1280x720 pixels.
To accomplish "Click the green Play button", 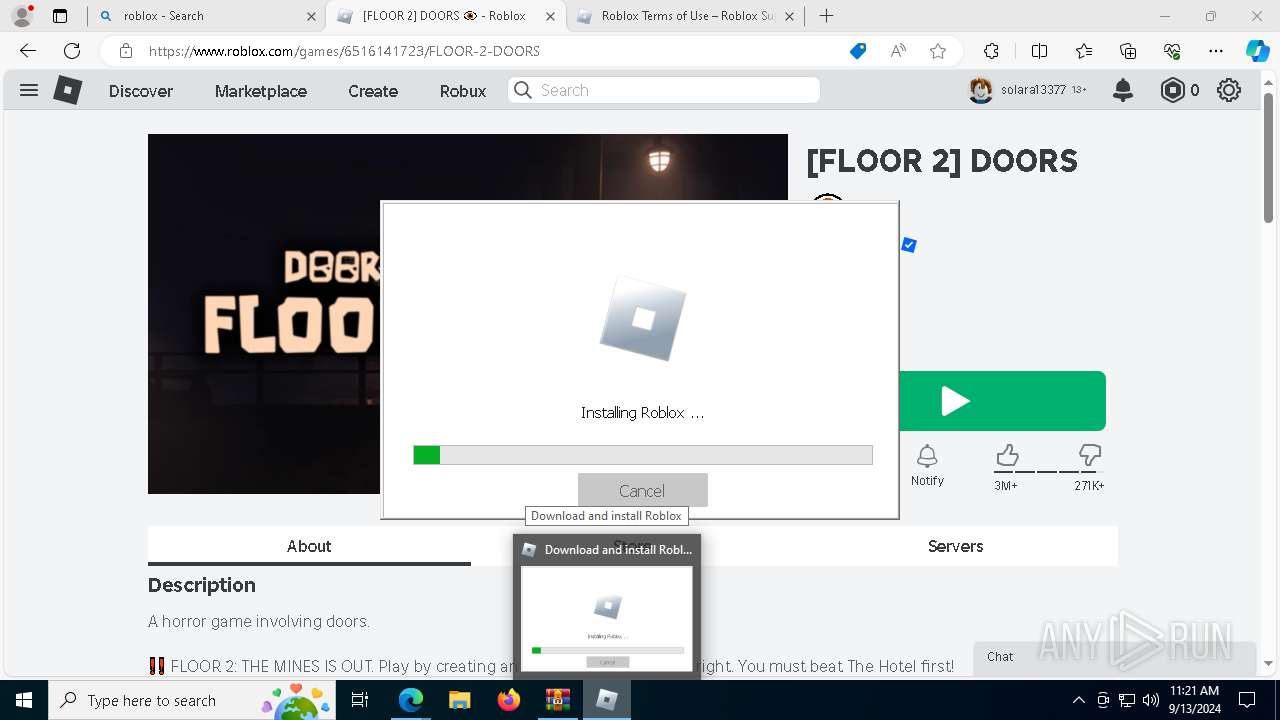I will 1002,401.
